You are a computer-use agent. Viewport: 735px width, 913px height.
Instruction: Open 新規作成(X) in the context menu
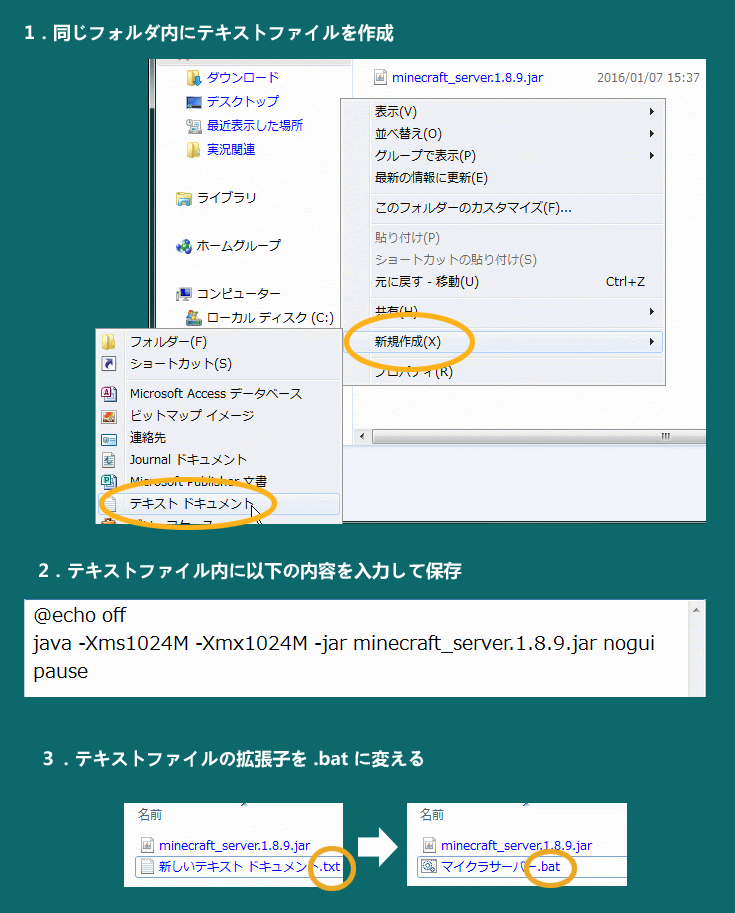pos(504,342)
